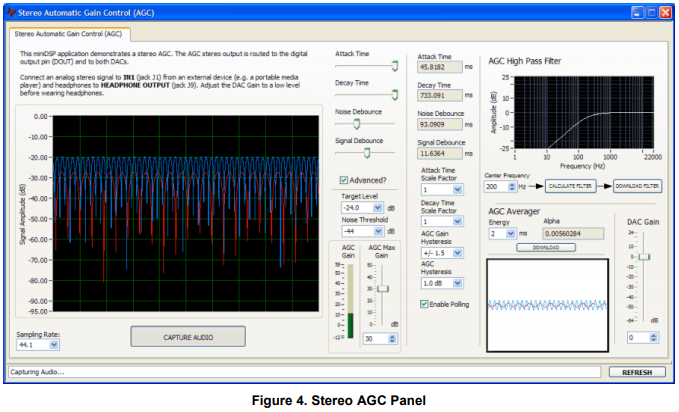679x412 pixels.
Task: Click the app icon in the title bar
Action: (x=11, y=13)
